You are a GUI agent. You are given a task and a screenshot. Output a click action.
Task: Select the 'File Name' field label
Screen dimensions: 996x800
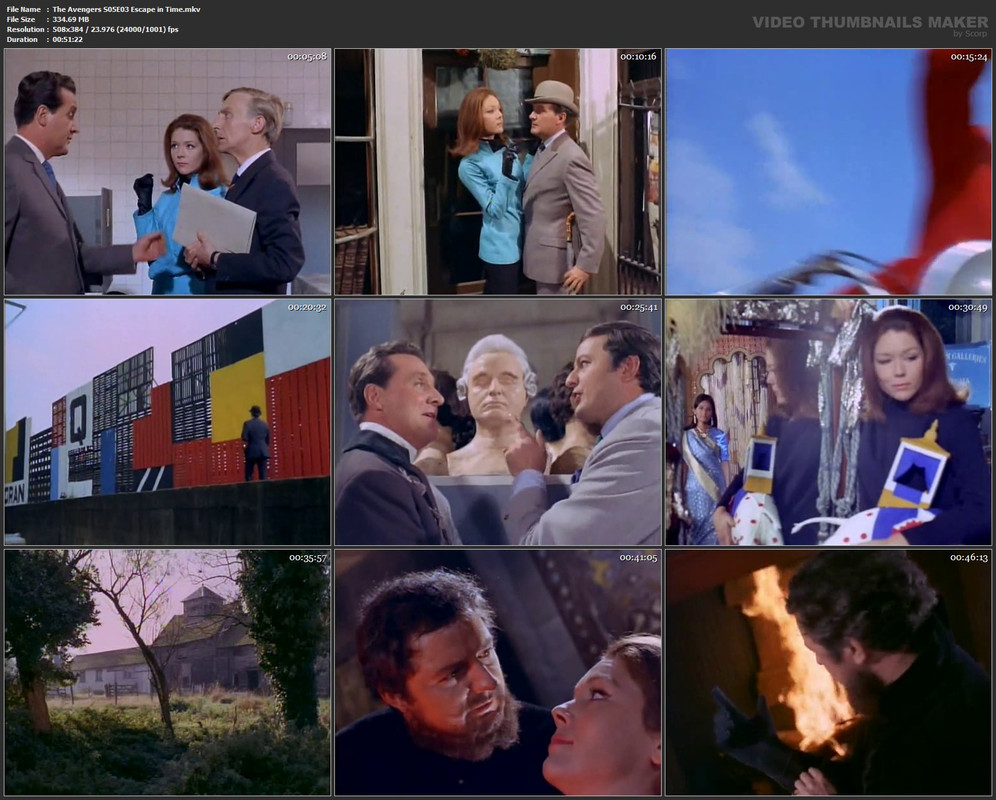tap(24, 9)
